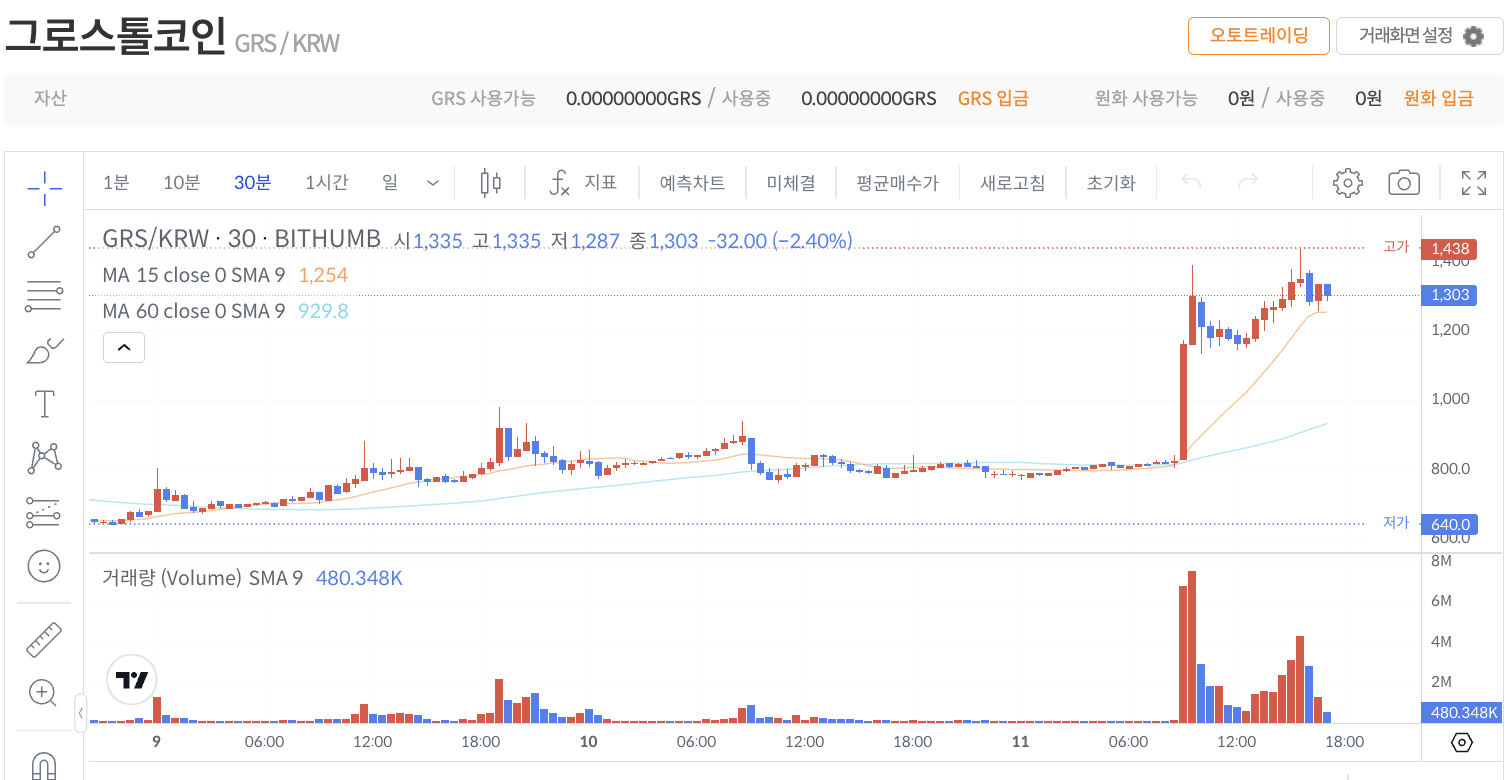Screen dimensions: 1510x780
Task: Click the GRS 입금 link
Action: tap(993, 98)
